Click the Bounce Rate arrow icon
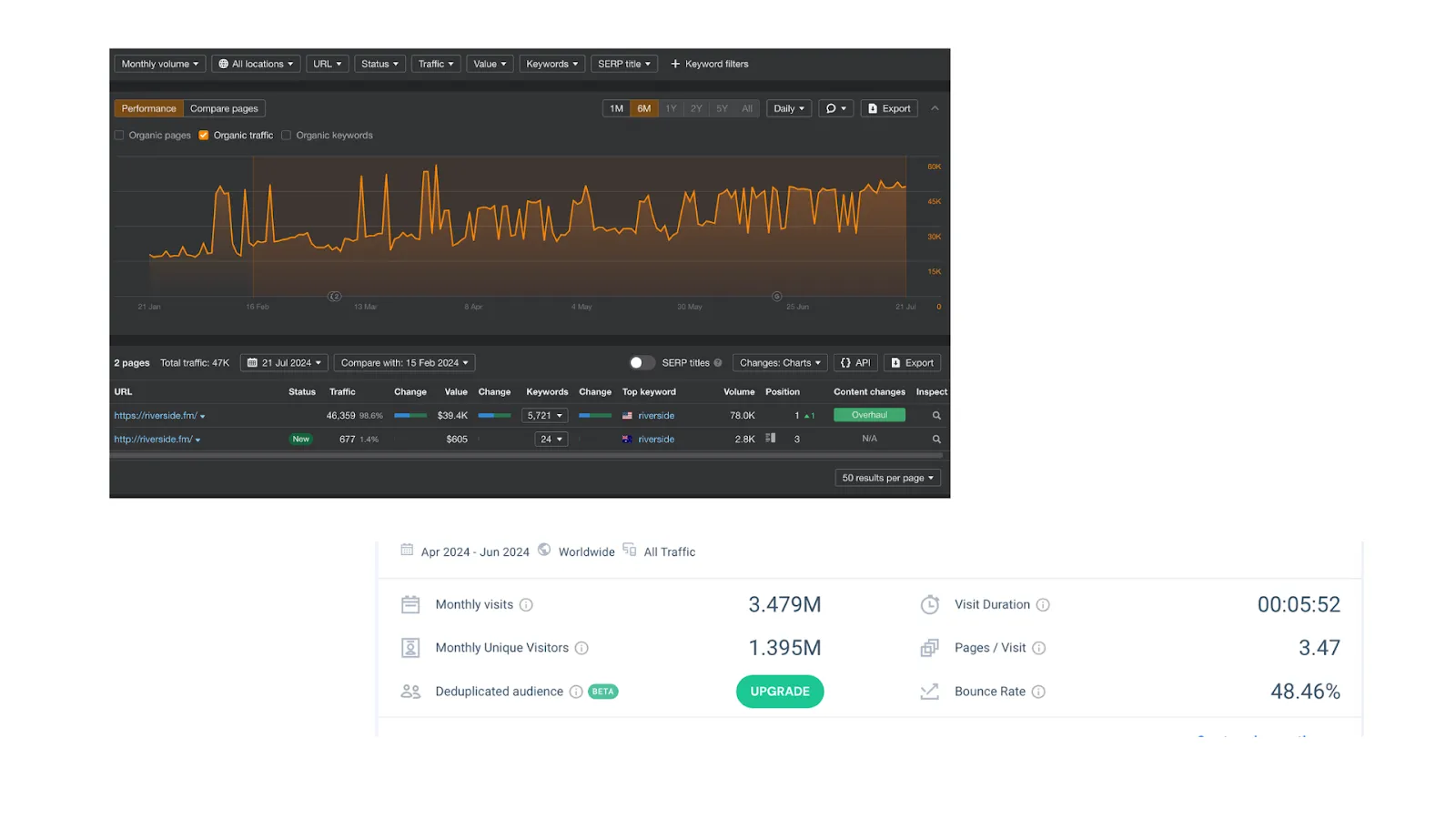Viewport: 1456px width, 819px height. 929,692
